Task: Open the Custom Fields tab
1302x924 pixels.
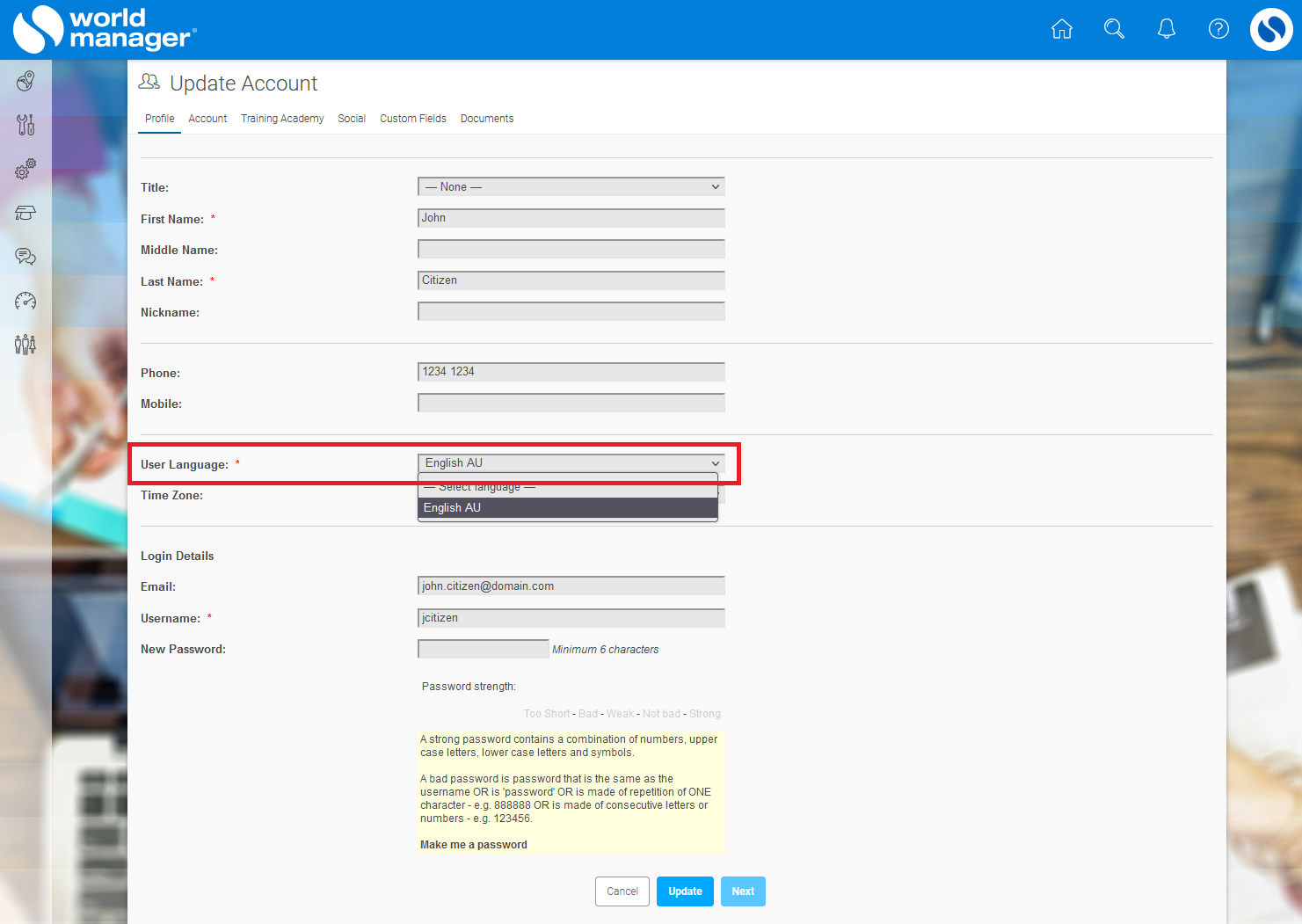Action: (412, 119)
